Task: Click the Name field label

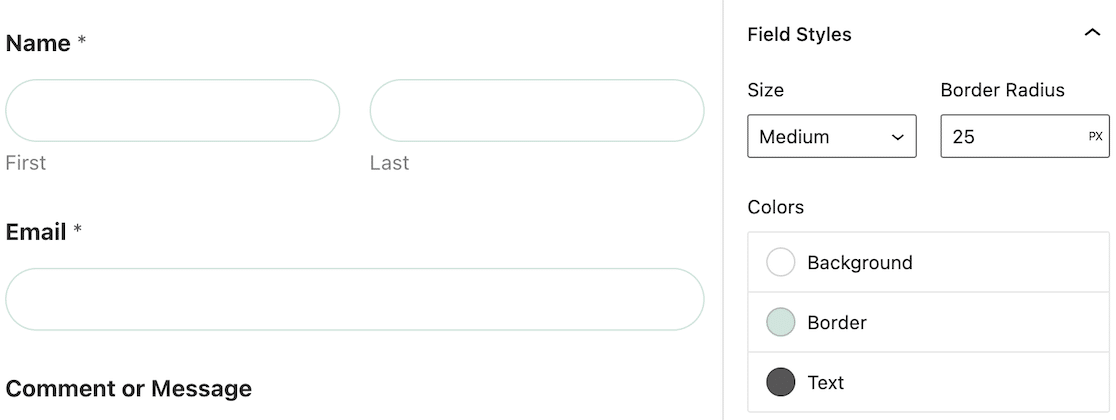Action: click(38, 43)
